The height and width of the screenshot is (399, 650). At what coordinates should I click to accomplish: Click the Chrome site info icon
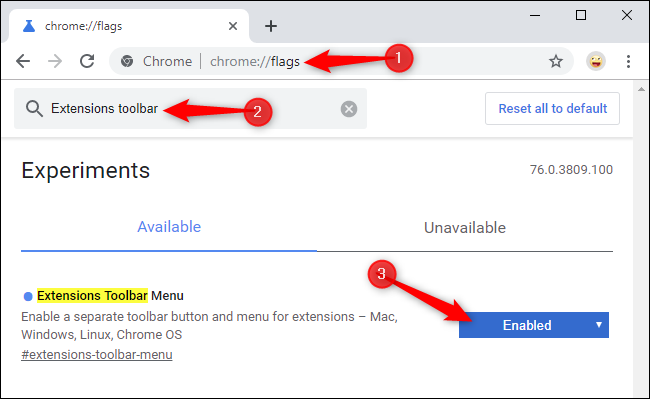pos(127,61)
